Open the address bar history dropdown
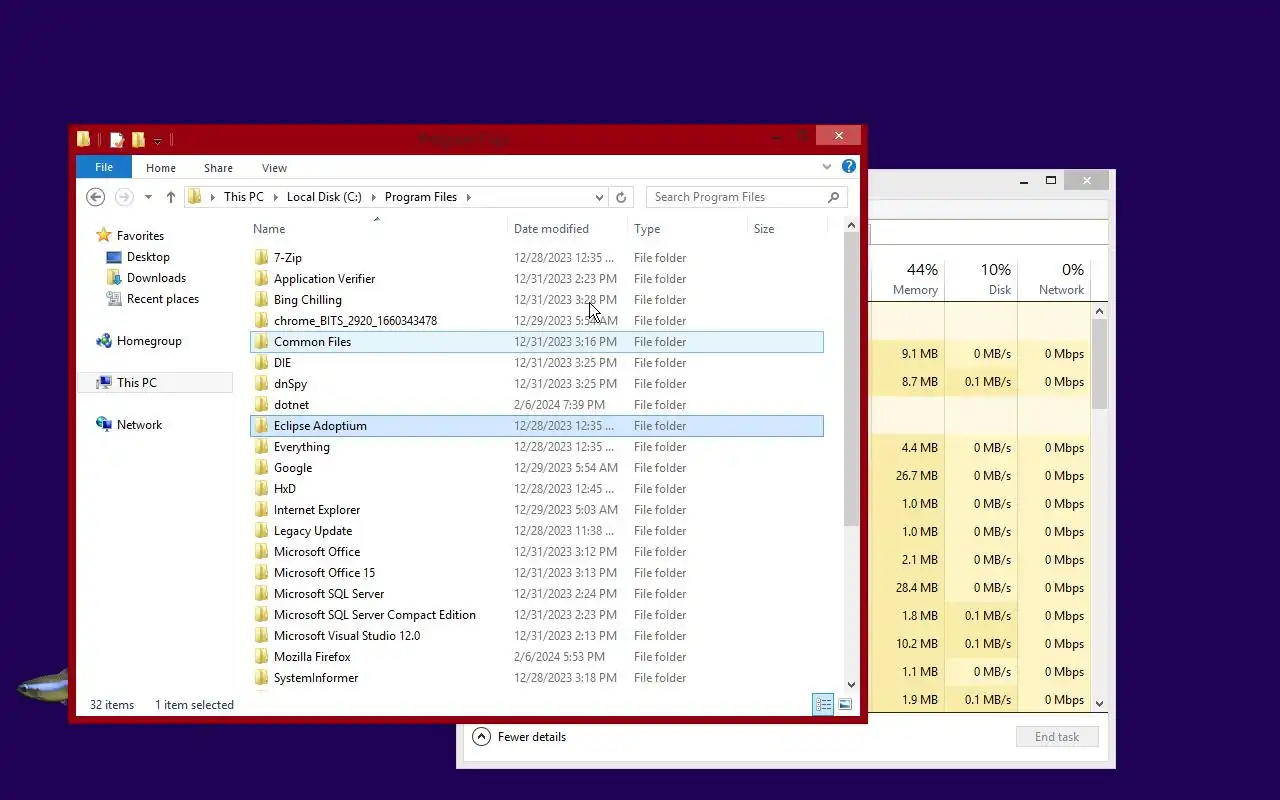This screenshot has height=800, width=1280. pos(599,197)
